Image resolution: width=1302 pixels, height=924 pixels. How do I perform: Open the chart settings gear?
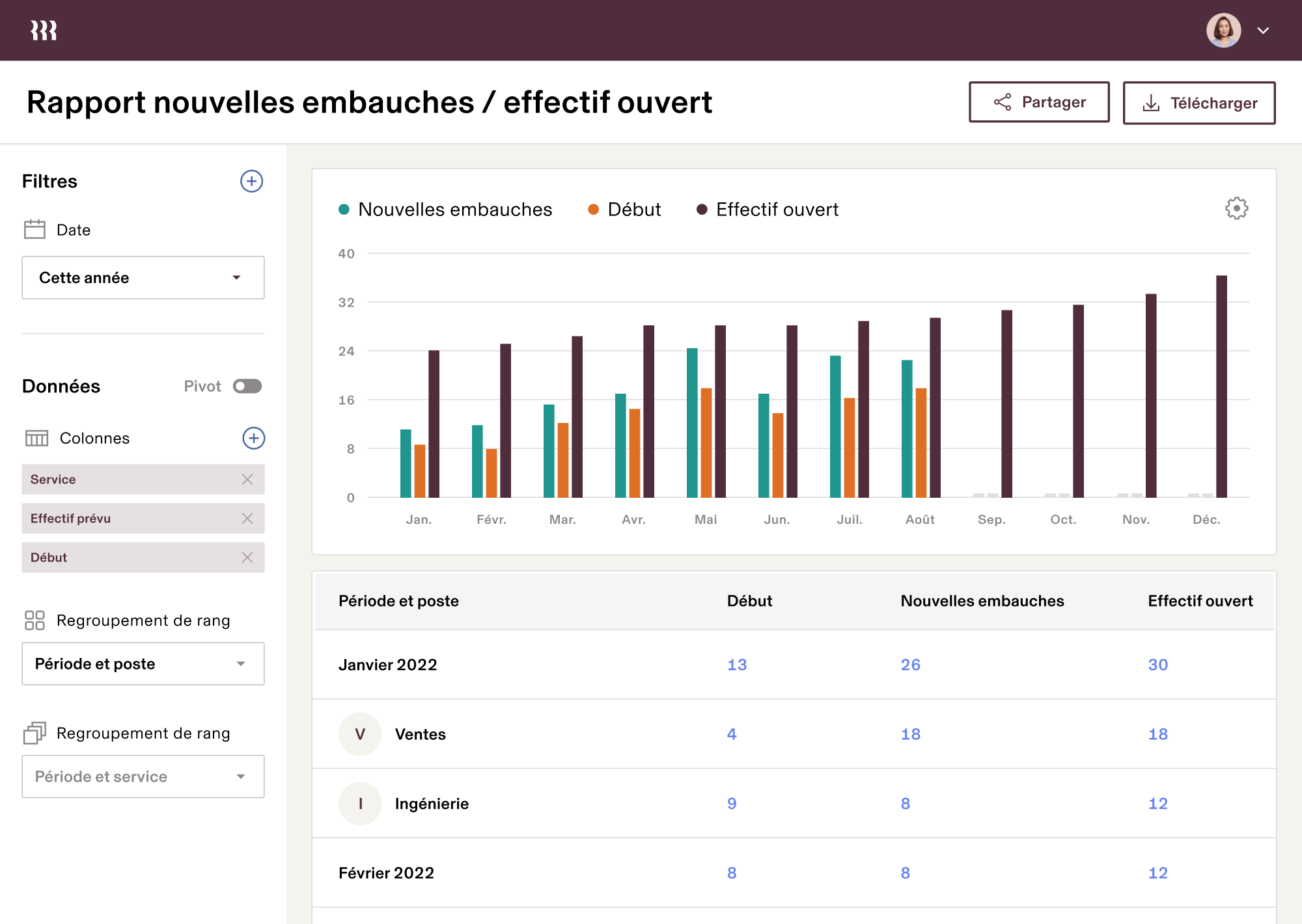tap(1236, 209)
